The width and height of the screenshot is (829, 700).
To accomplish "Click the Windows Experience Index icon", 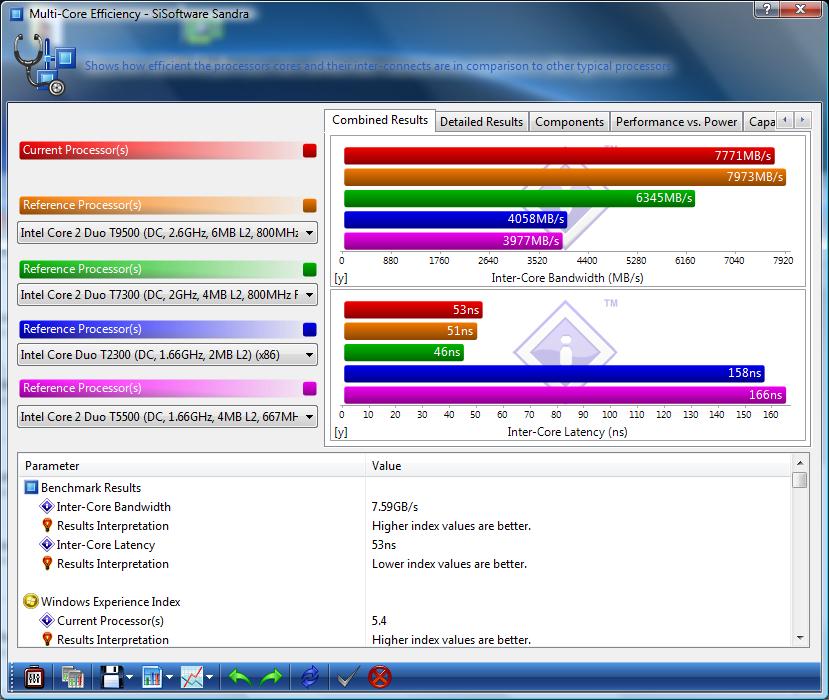I will coord(31,601).
